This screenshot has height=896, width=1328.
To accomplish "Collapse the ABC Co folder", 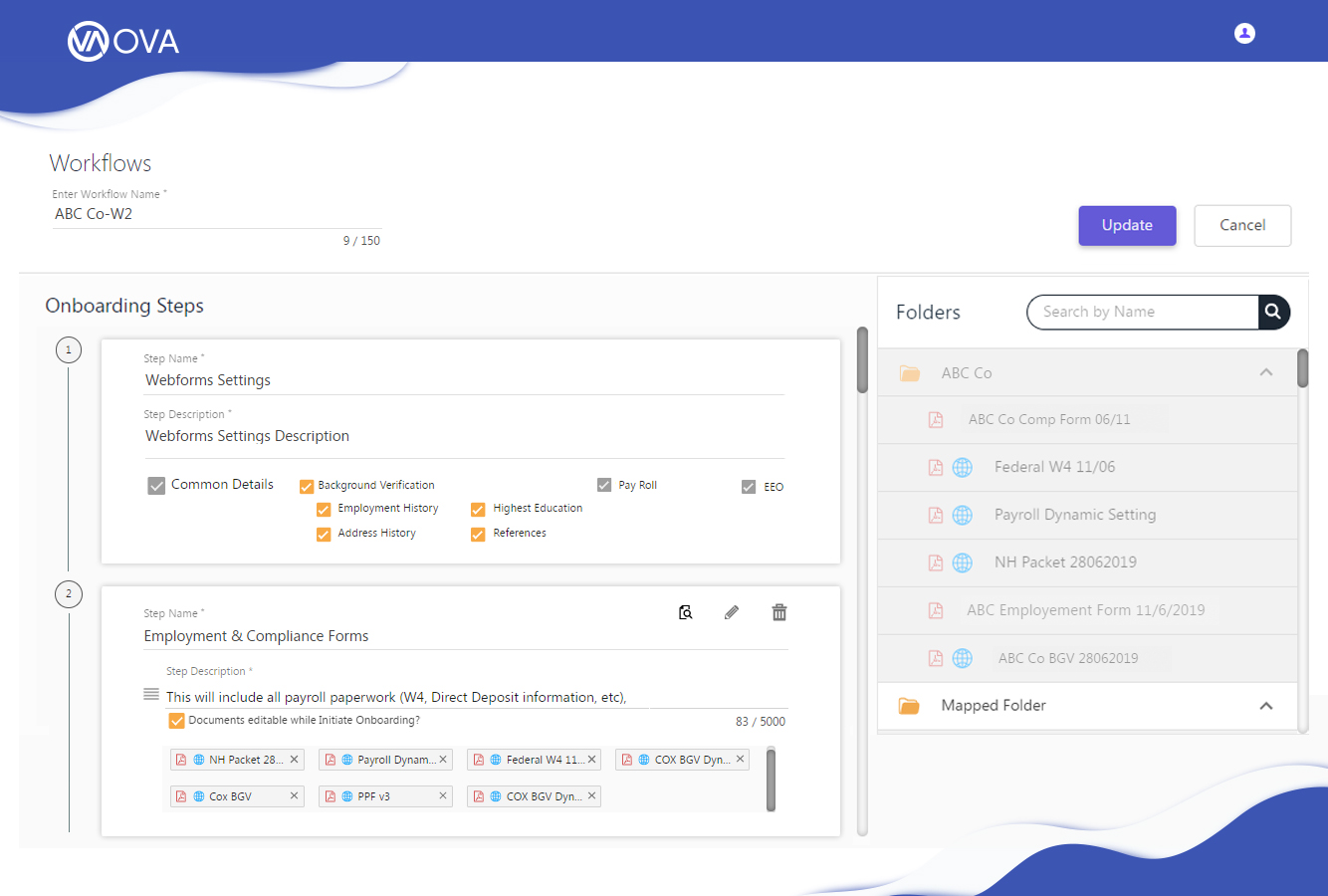I will [x=1266, y=372].
